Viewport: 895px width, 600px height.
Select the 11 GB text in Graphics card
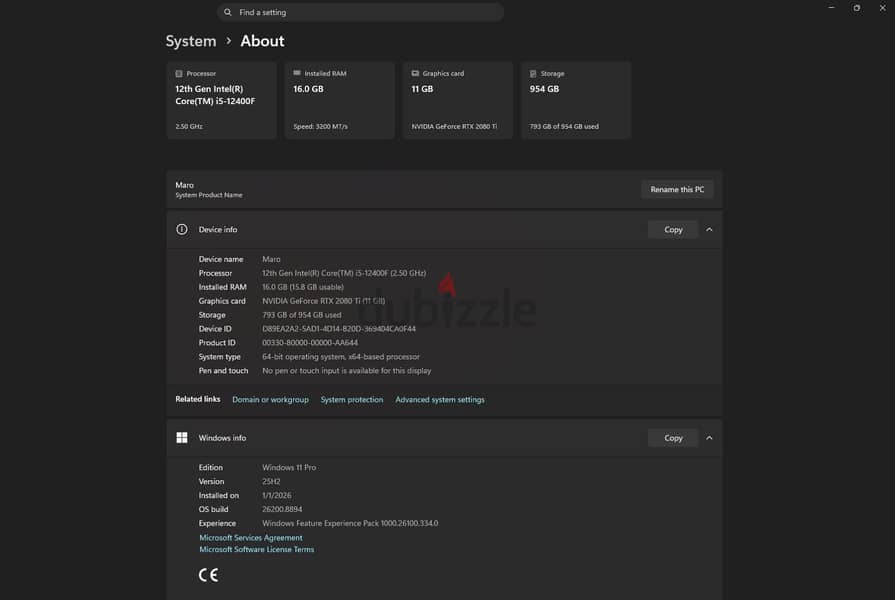pyautogui.click(x=422, y=89)
